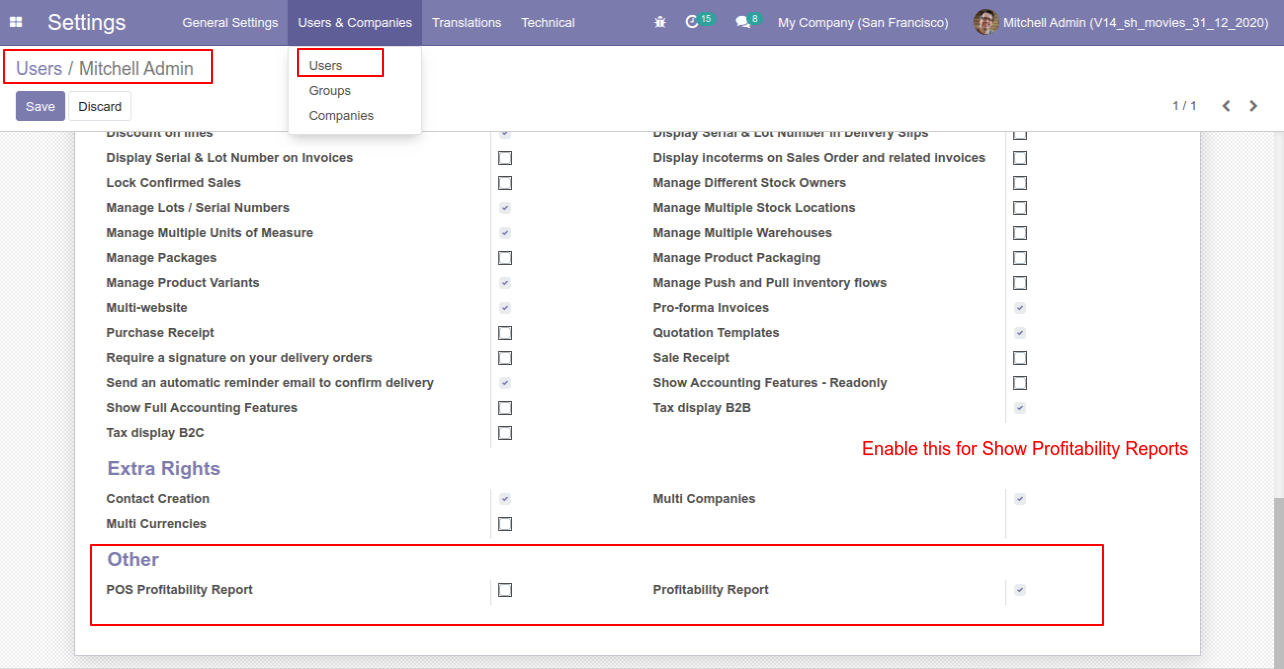
Task: Select Groups from the dropdown menu
Action: click(x=329, y=91)
